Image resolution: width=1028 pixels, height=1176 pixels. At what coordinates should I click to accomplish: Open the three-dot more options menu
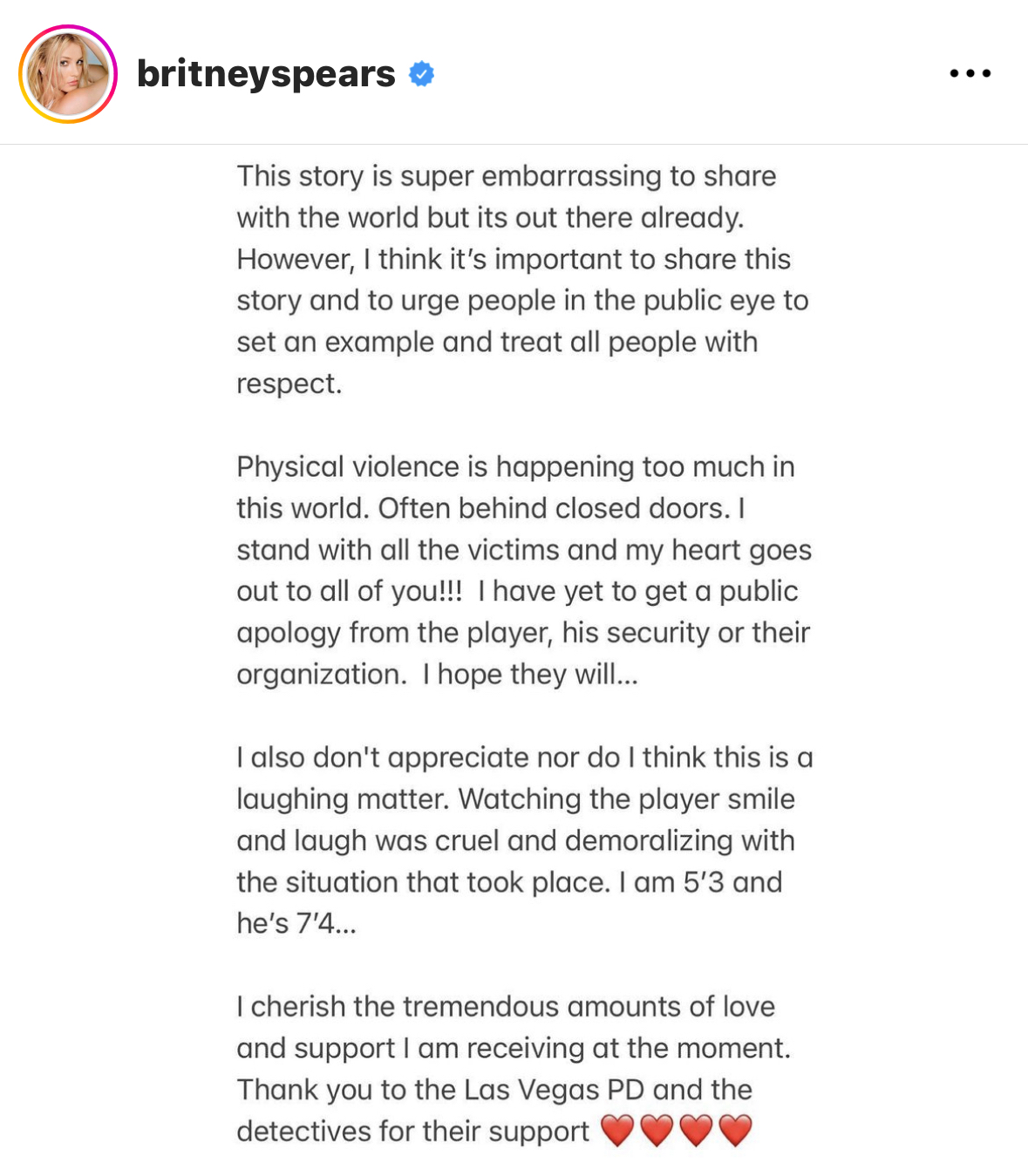coord(970,74)
